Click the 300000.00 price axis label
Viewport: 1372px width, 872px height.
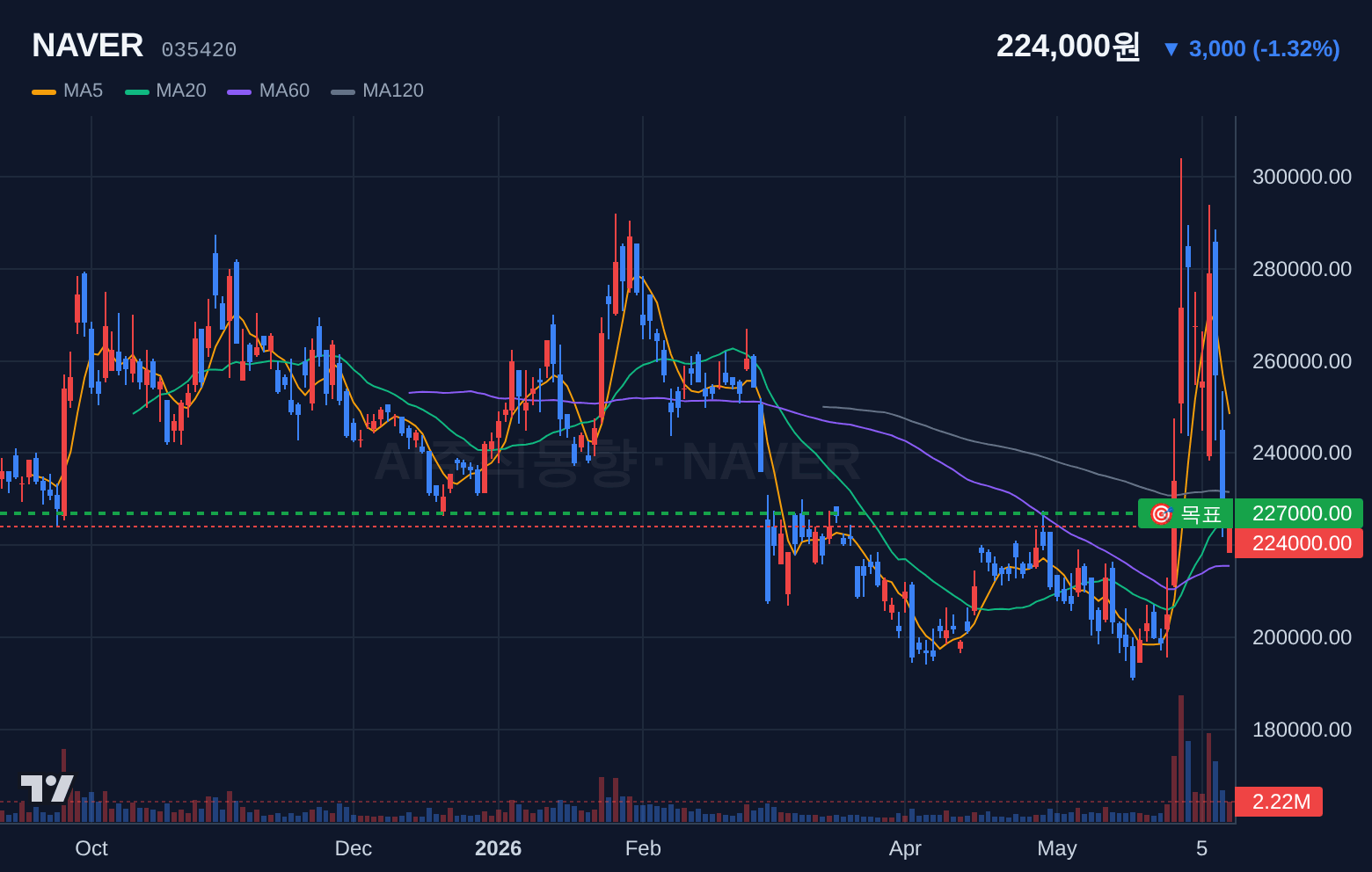[x=1302, y=177]
